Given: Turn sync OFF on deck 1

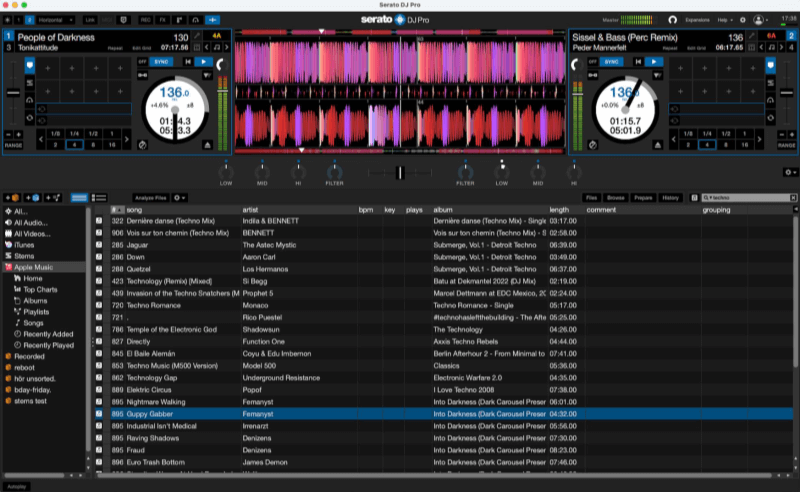Looking at the screenshot, I should point(142,62).
